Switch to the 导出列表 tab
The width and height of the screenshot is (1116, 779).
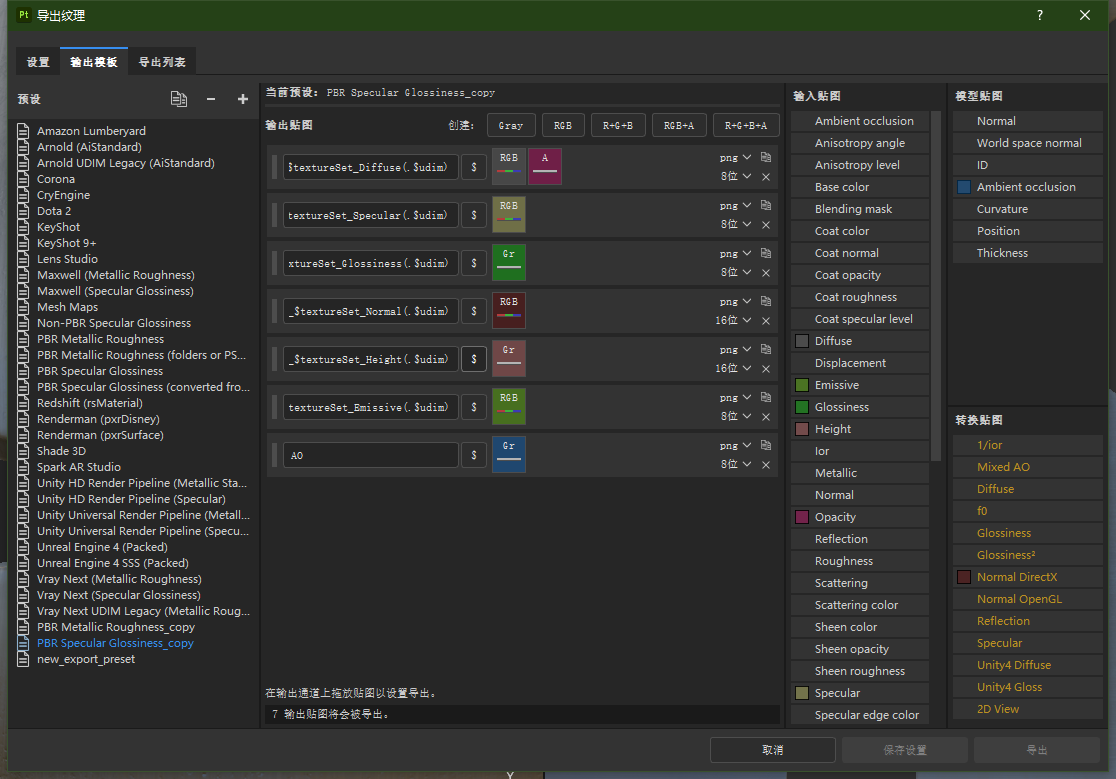point(162,62)
